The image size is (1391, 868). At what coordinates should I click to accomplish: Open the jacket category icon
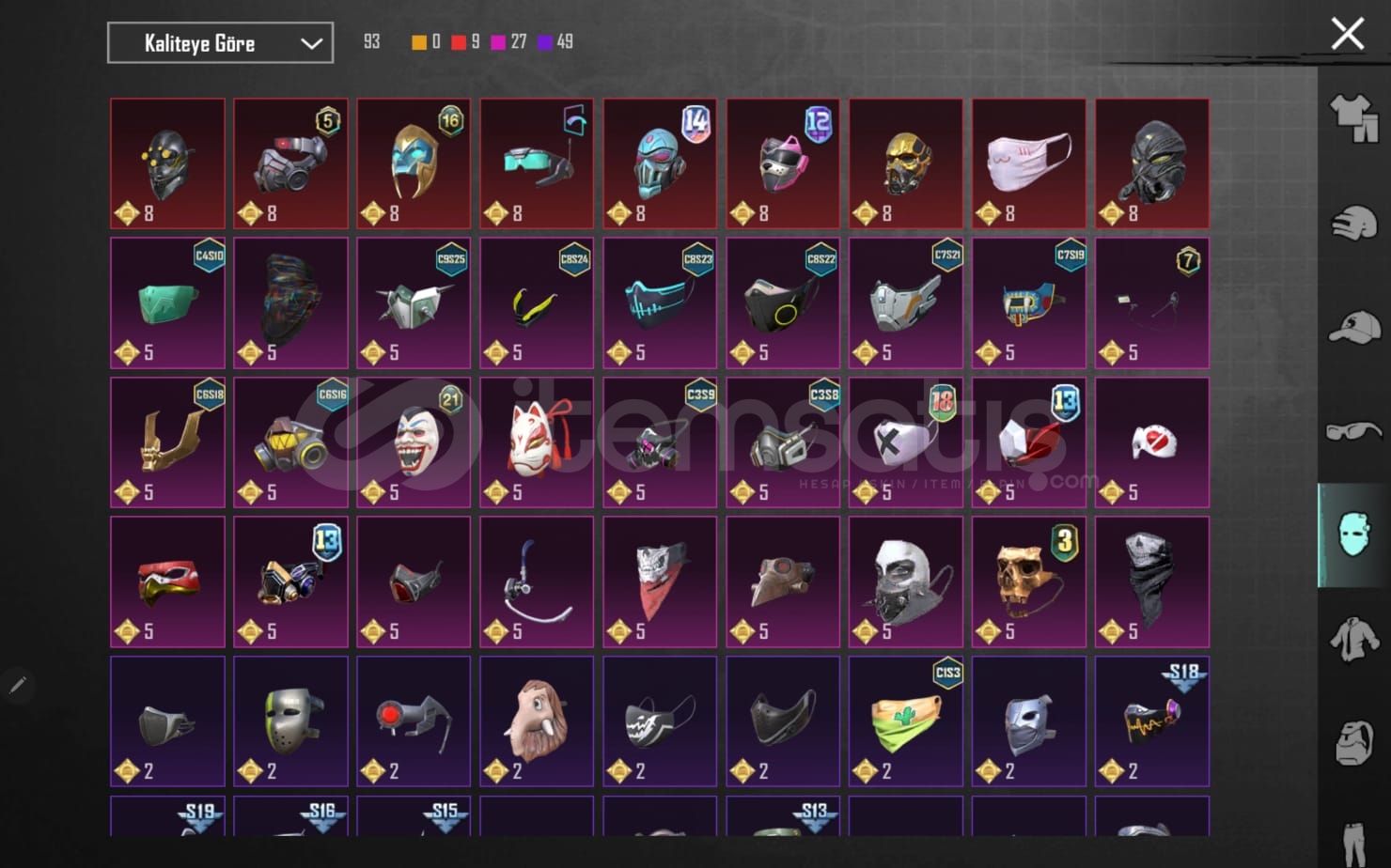[x=1353, y=640]
